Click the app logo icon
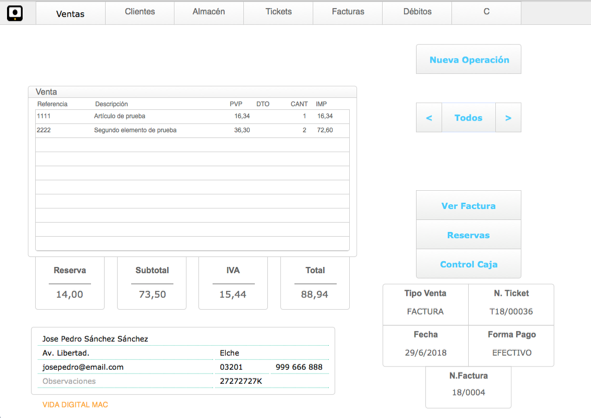591x418 pixels. (15, 13)
